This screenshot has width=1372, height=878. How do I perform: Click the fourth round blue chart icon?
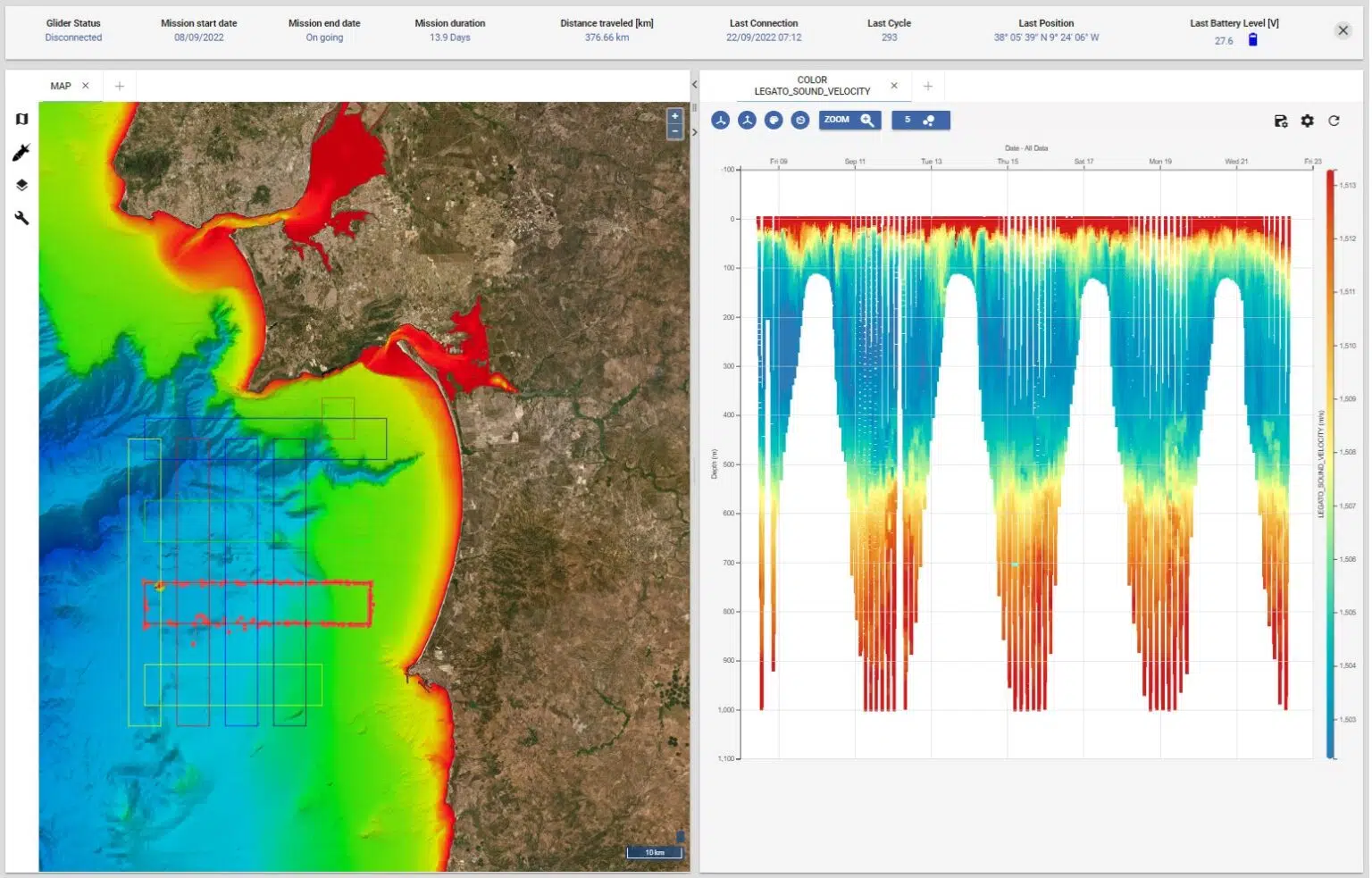(x=800, y=121)
